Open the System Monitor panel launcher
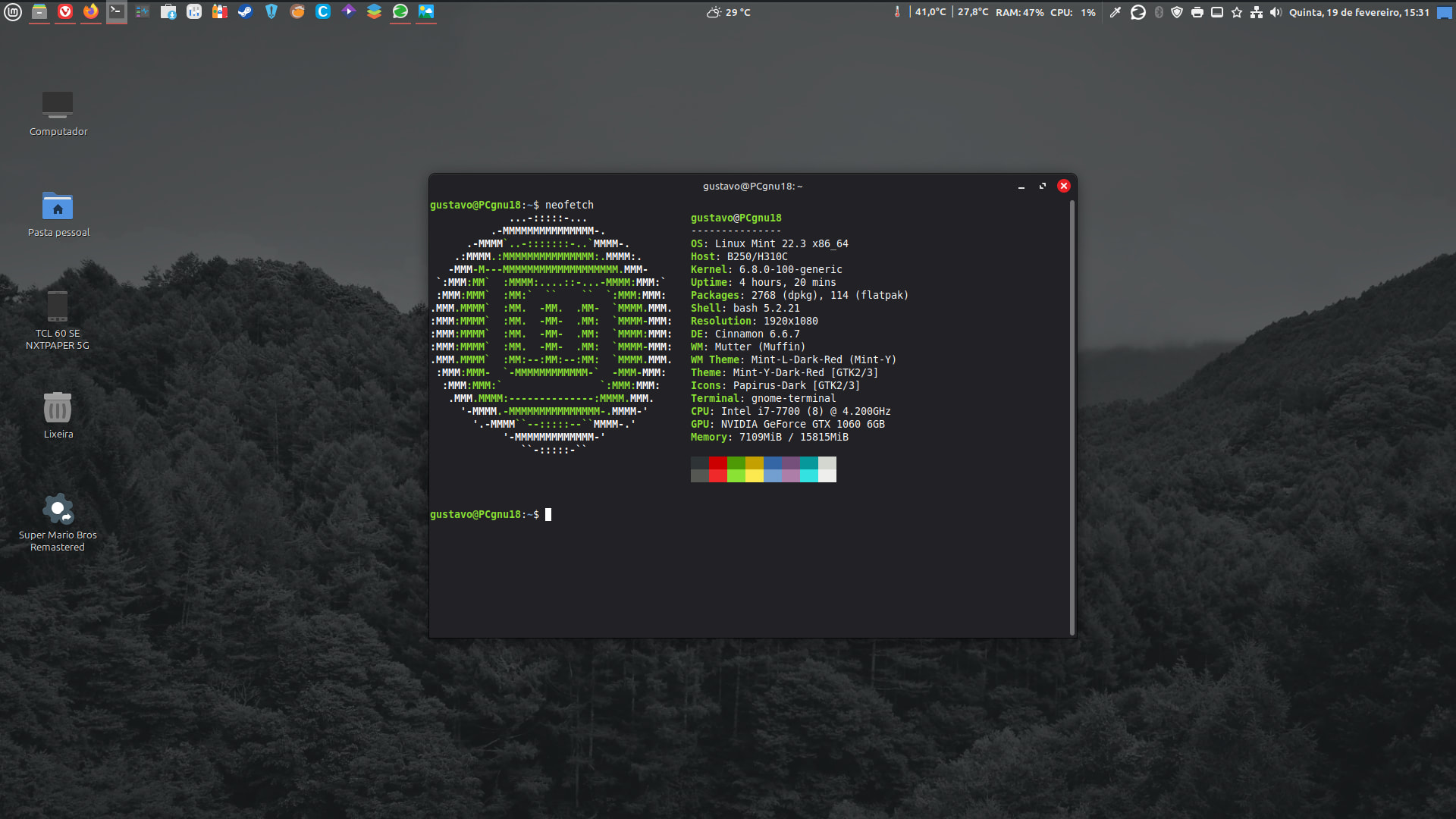Image resolution: width=1456 pixels, height=819 pixels. click(x=143, y=11)
